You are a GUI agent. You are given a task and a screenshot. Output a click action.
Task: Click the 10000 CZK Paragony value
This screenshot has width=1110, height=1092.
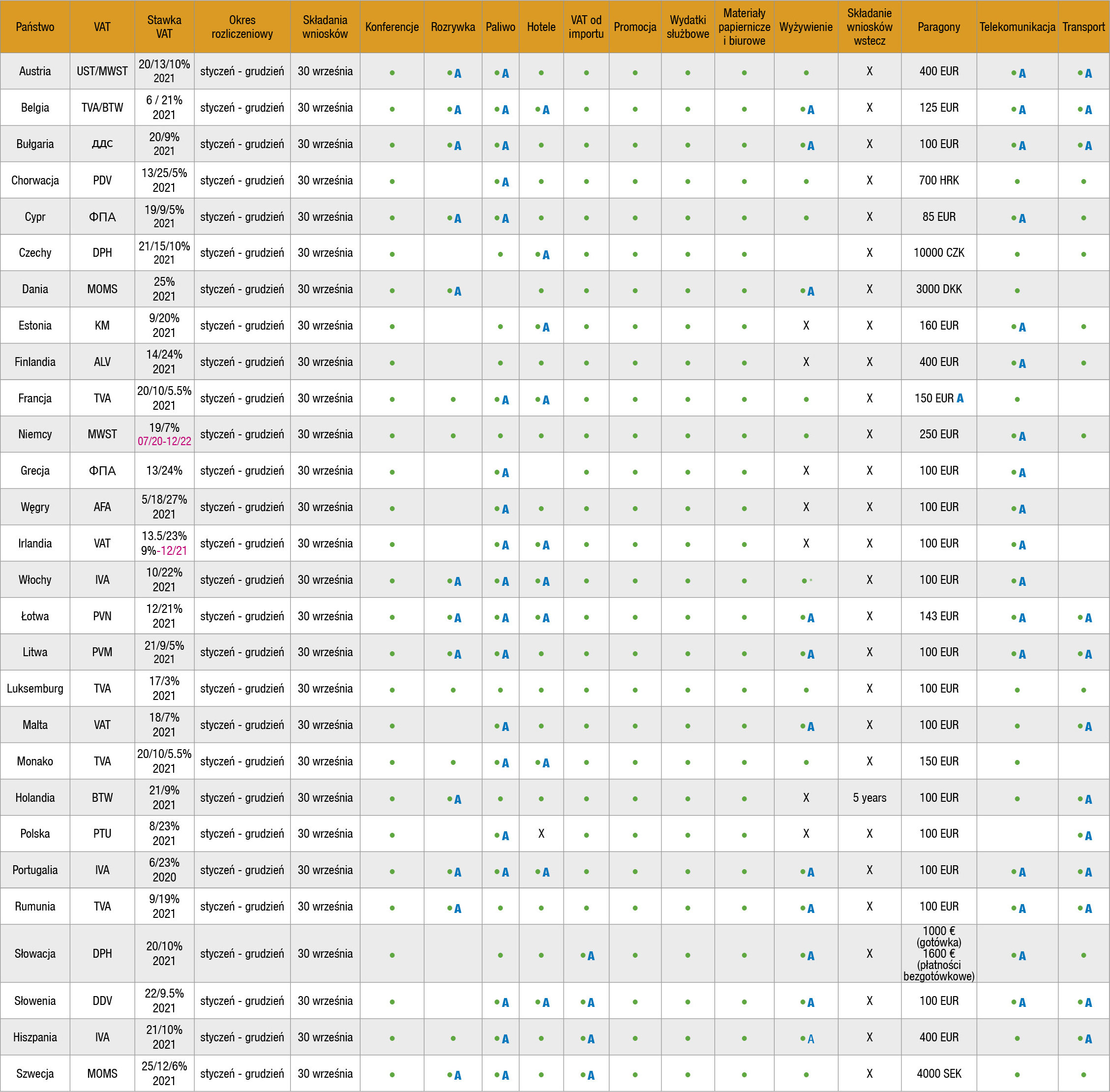938,253
